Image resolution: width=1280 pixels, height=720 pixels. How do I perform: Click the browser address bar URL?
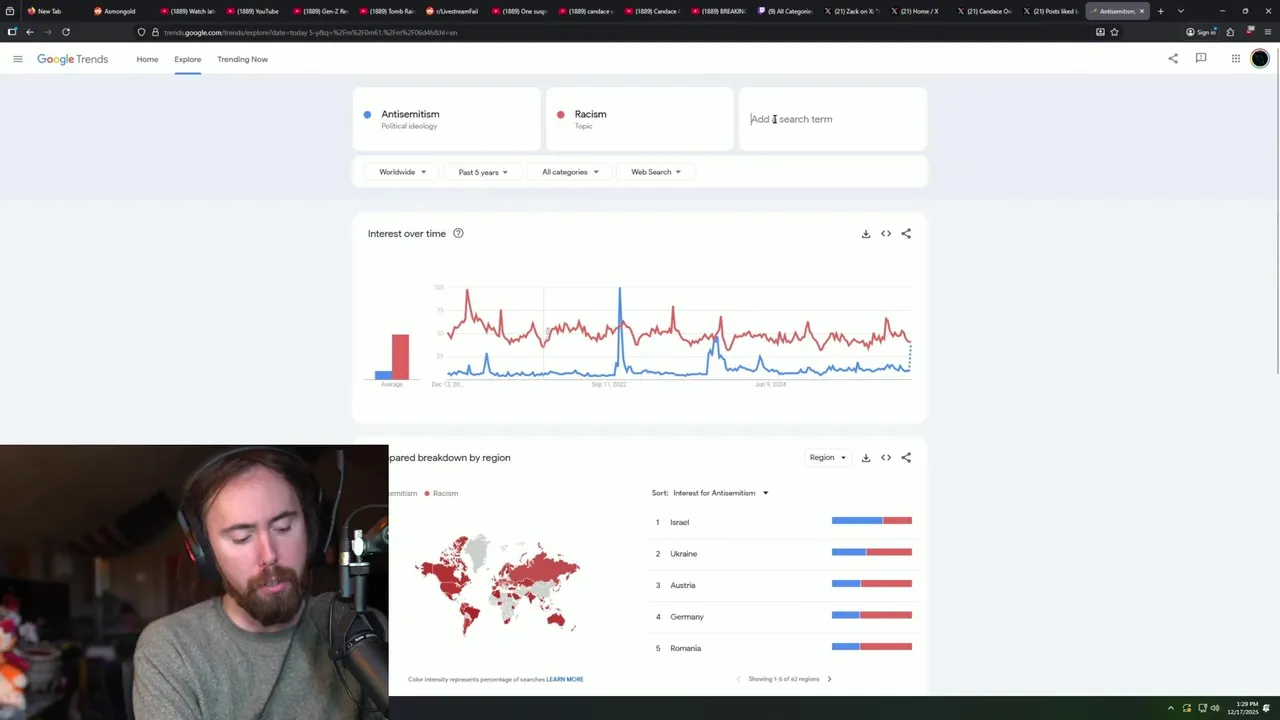click(311, 32)
